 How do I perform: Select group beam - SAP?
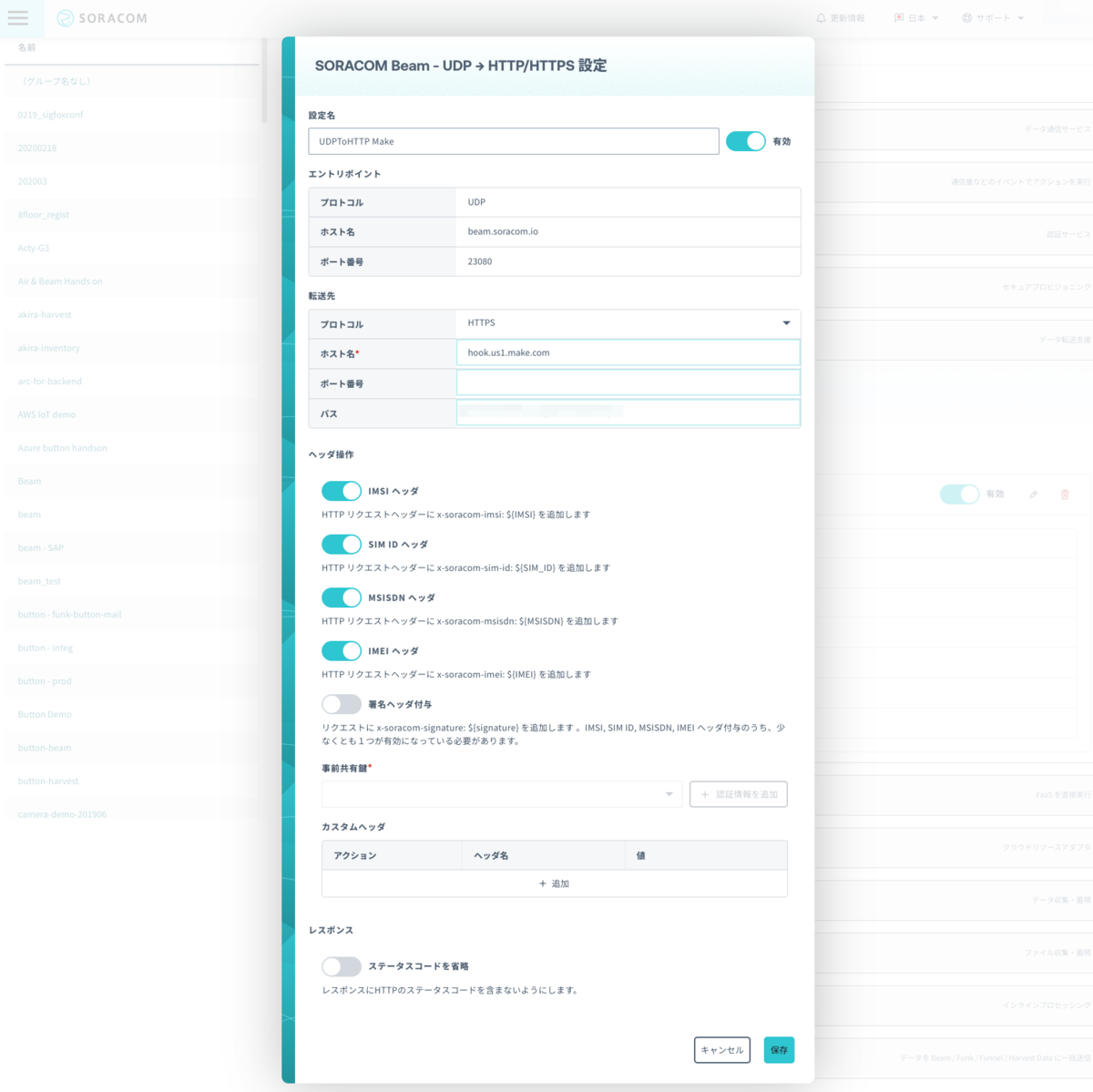point(132,547)
